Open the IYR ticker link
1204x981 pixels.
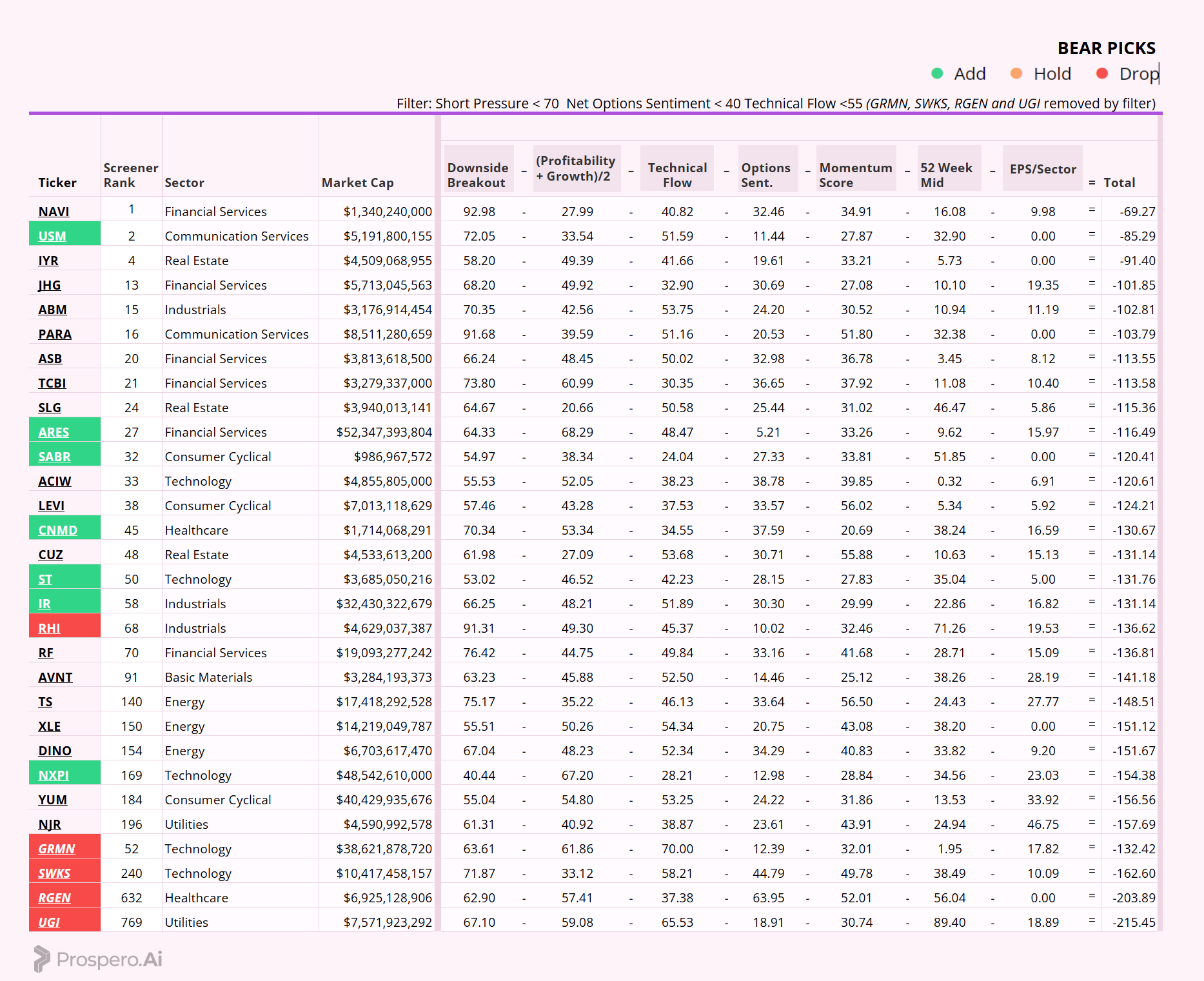click(x=48, y=261)
